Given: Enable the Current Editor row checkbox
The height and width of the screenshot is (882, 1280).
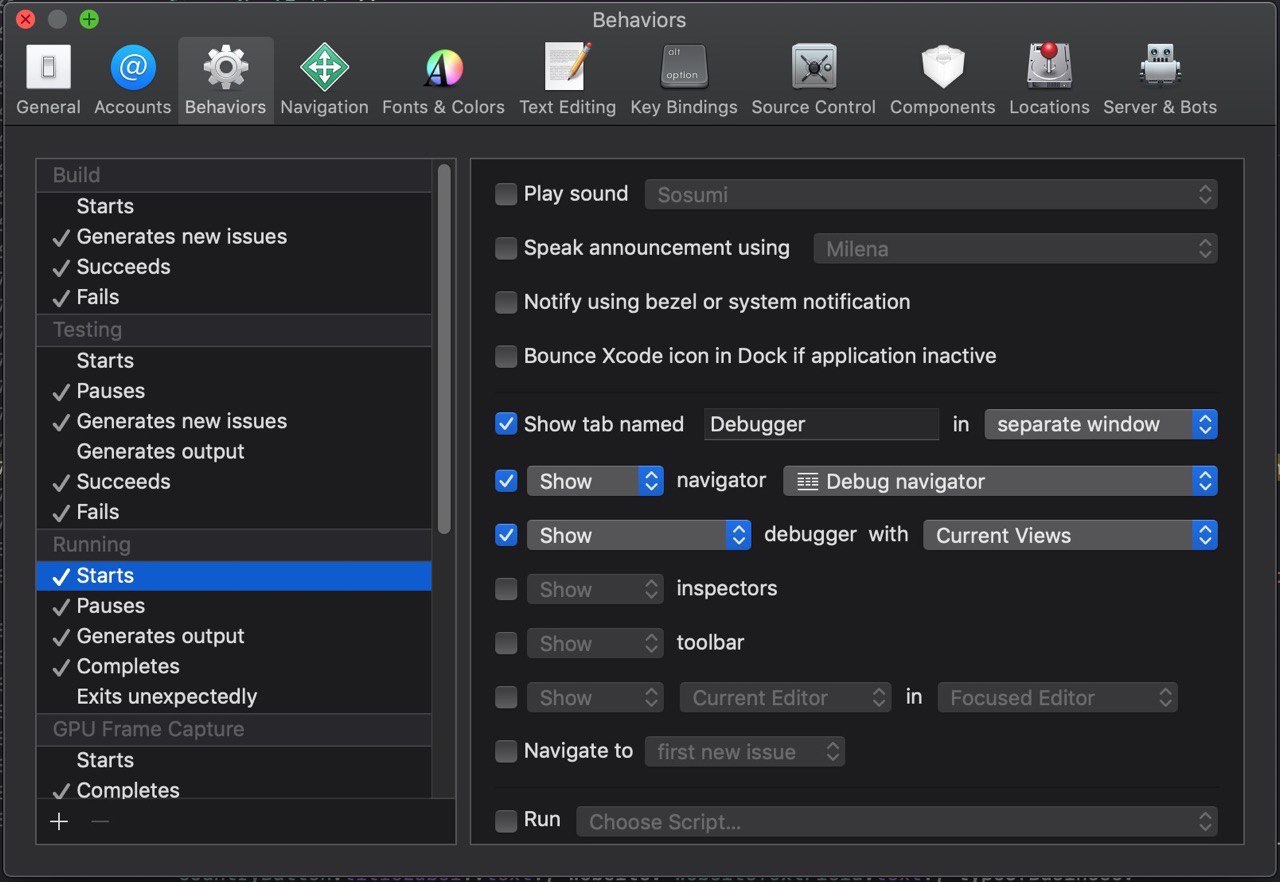Looking at the screenshot, I should tap(506, 697).
